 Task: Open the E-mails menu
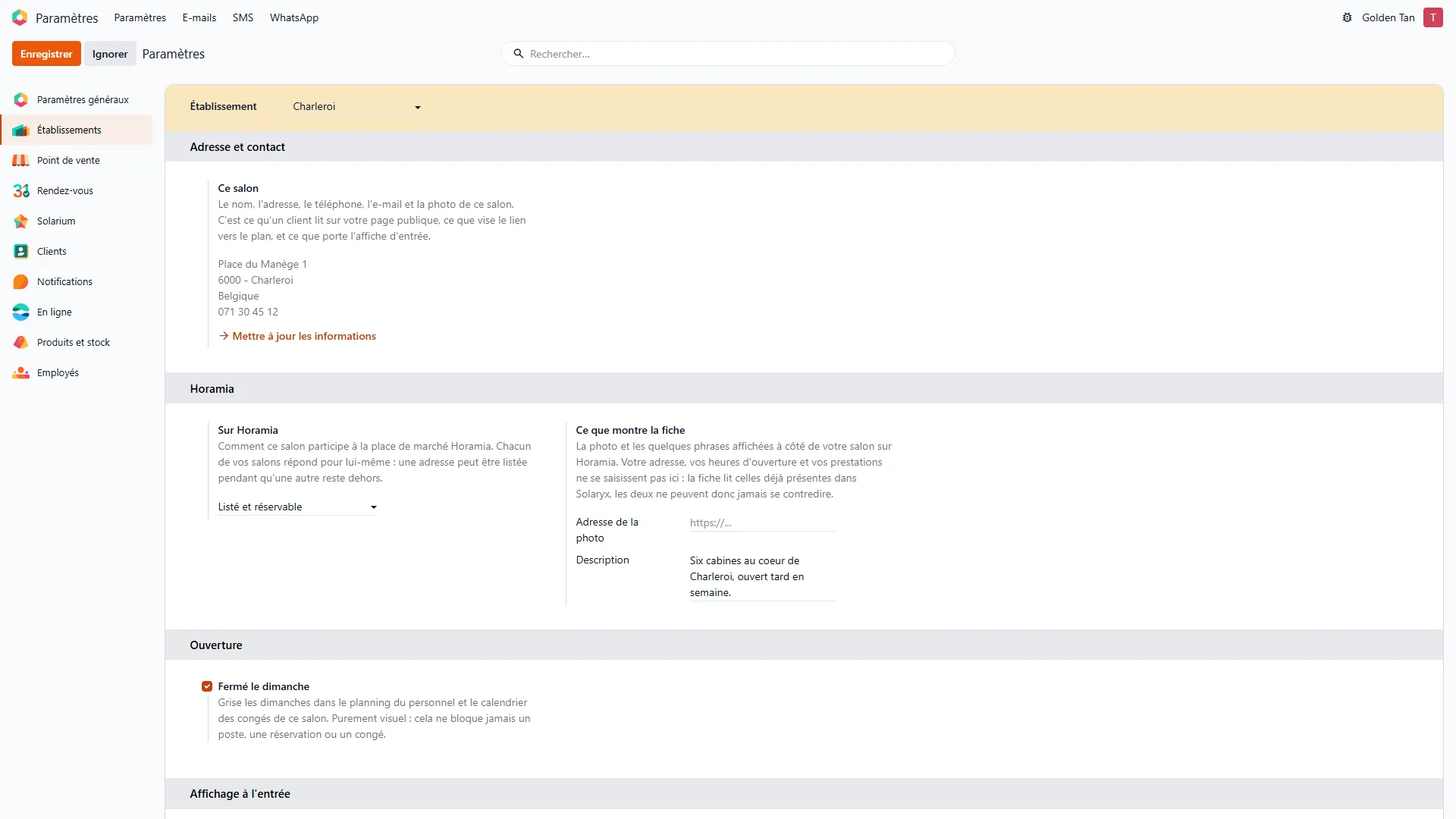coord(199,17)
